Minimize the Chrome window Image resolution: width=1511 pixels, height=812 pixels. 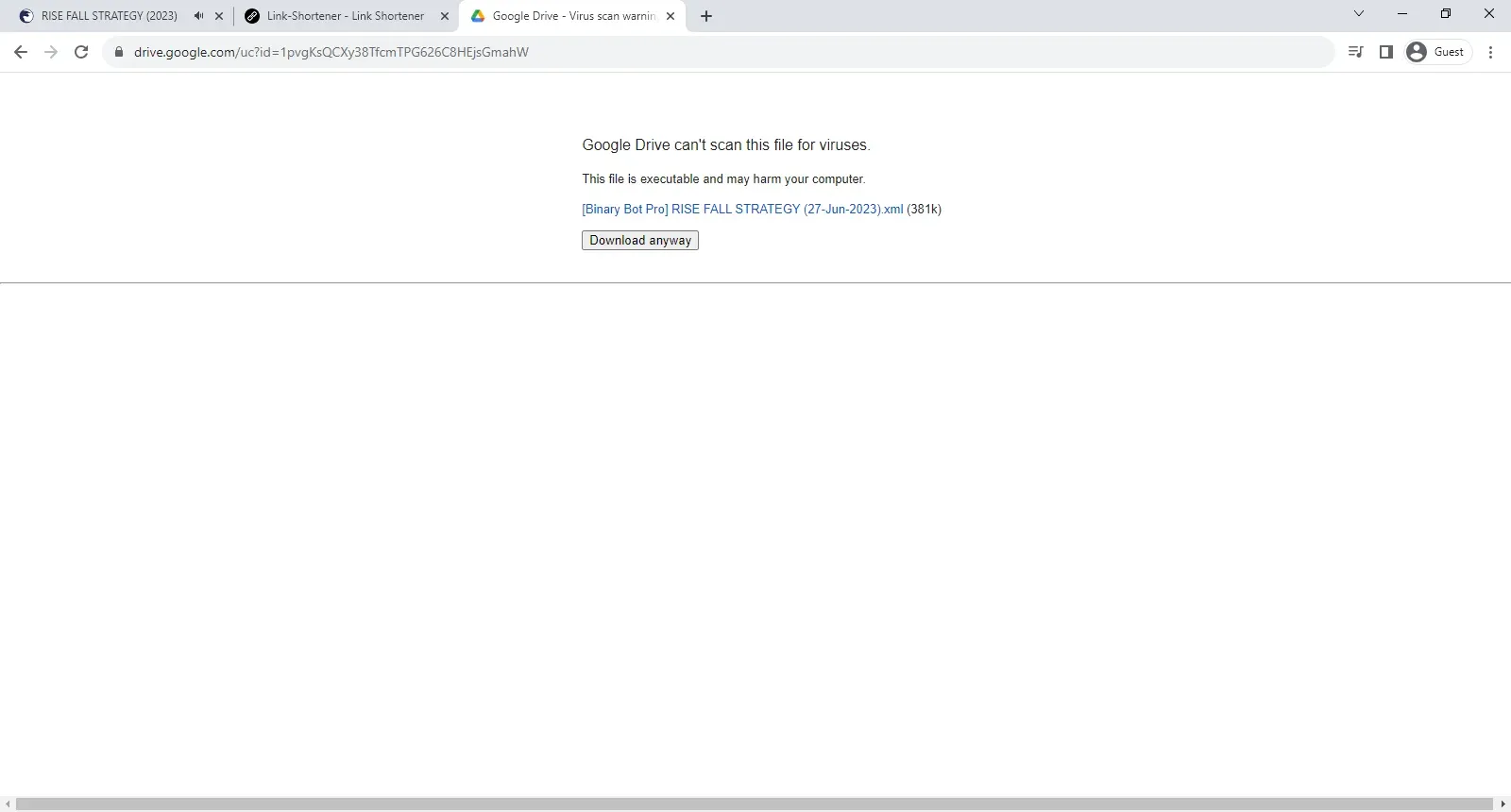point(1402,13)
